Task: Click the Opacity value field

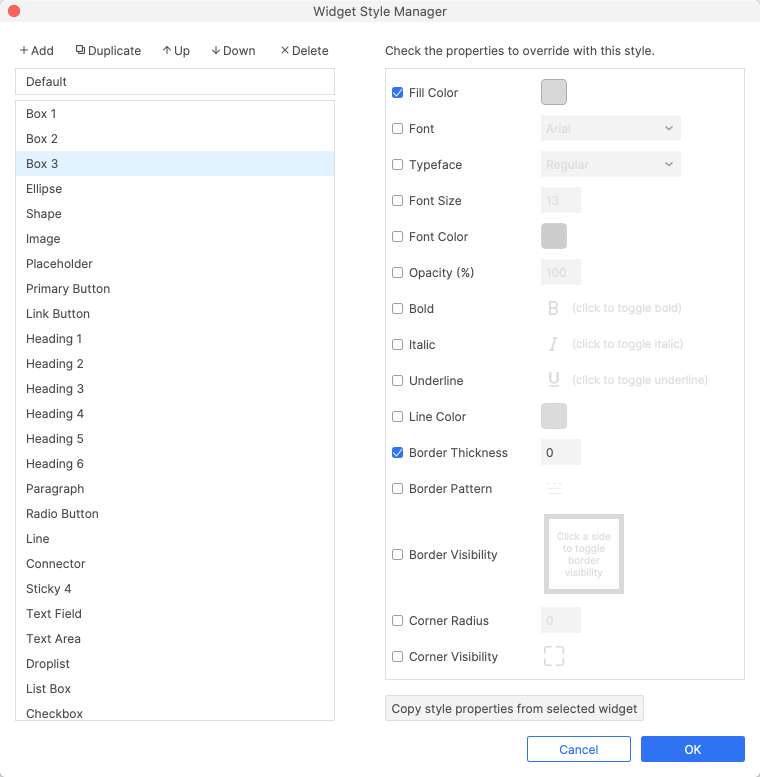Action: pos(561,272)
